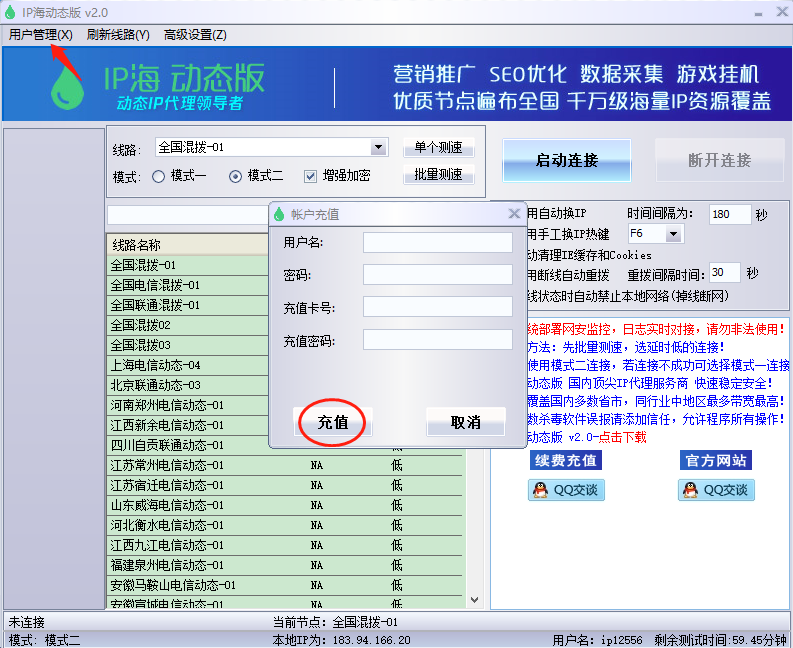Select the 福建泉州电信动态-01 row
The height and width of the screenshot is (648, 793).
click(x=285, y=565)
